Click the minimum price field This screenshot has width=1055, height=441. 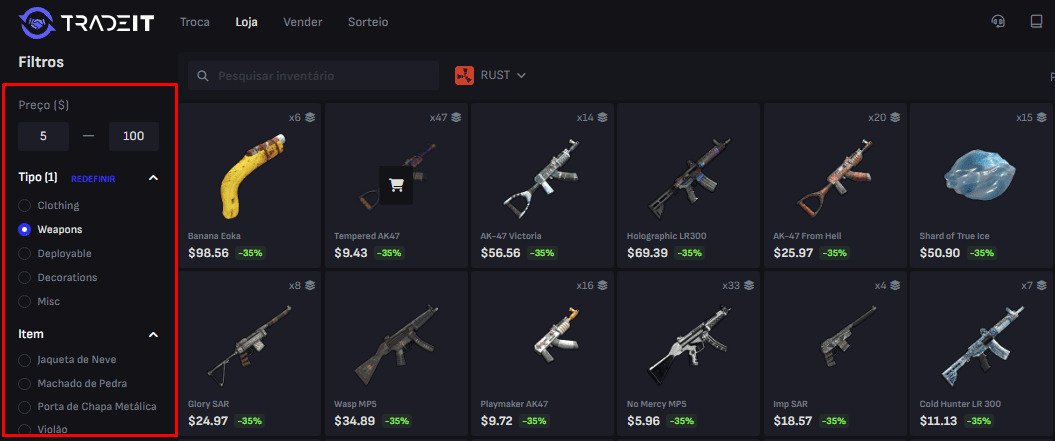(x=43, y=136)
